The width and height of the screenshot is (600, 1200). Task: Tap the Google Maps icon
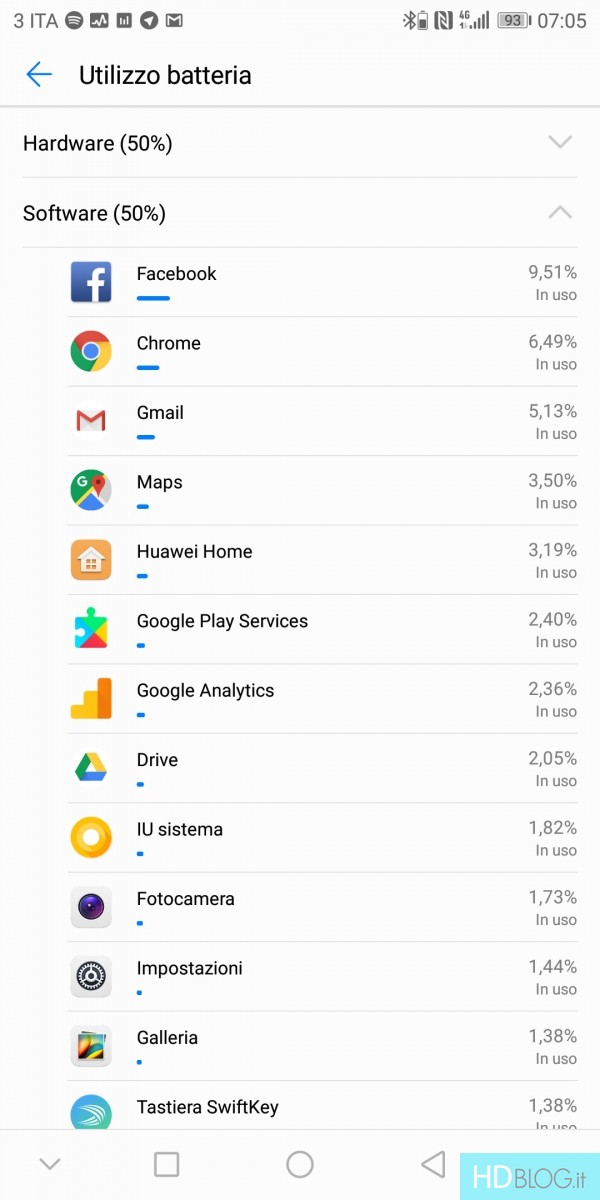(91, 490)
